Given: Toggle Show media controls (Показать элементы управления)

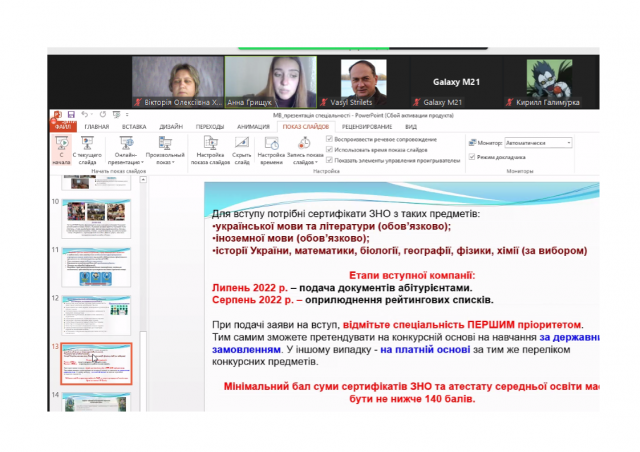Looking at the screenshot, I should (x=329, y=160).
